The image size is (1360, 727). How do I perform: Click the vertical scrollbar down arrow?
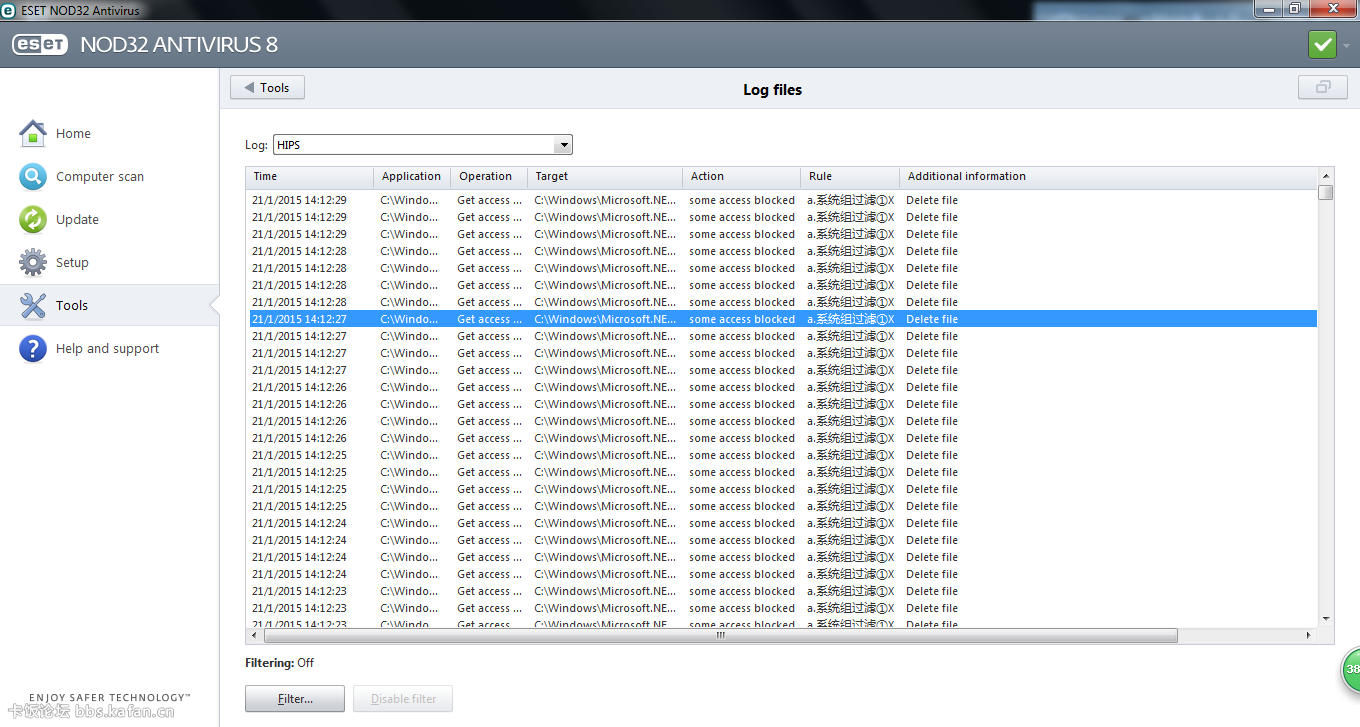point(1325,619)
